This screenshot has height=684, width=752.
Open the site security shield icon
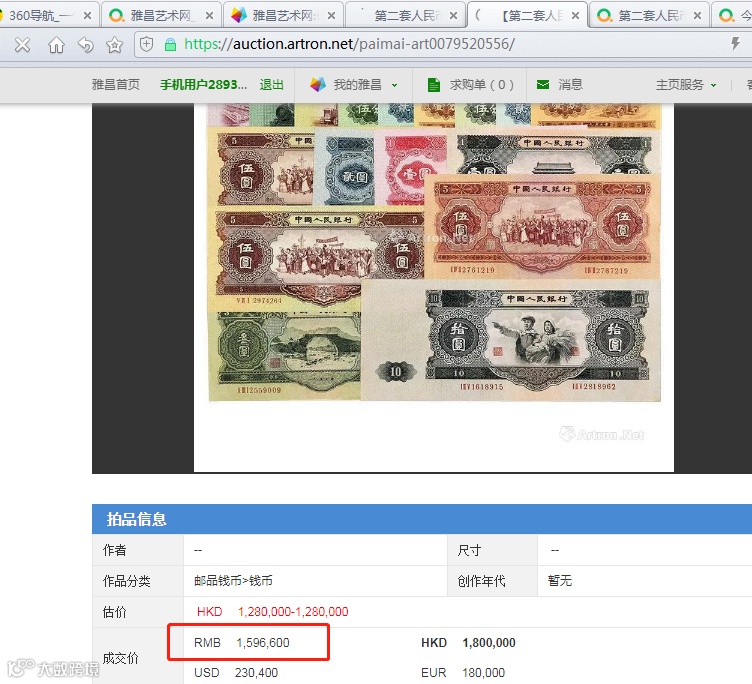pos(146,45)
